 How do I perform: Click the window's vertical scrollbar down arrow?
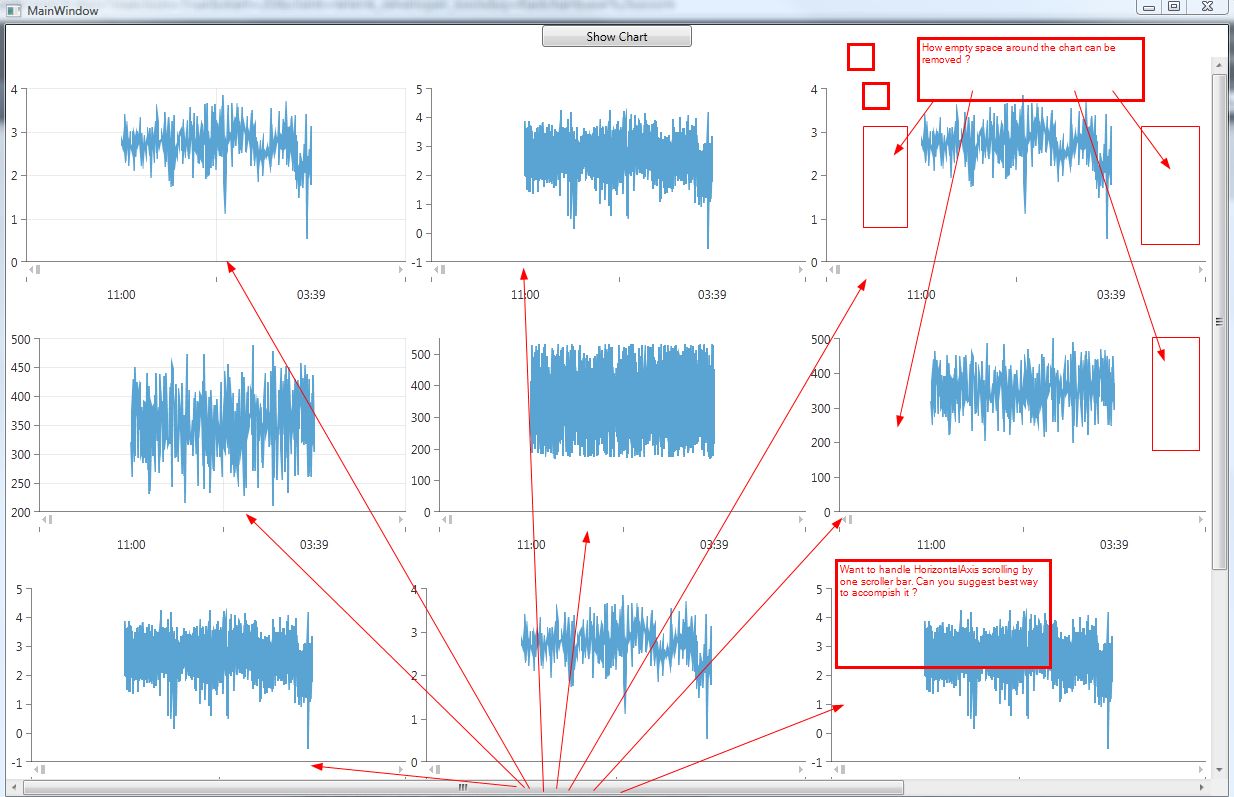(x=1219, y=770)
